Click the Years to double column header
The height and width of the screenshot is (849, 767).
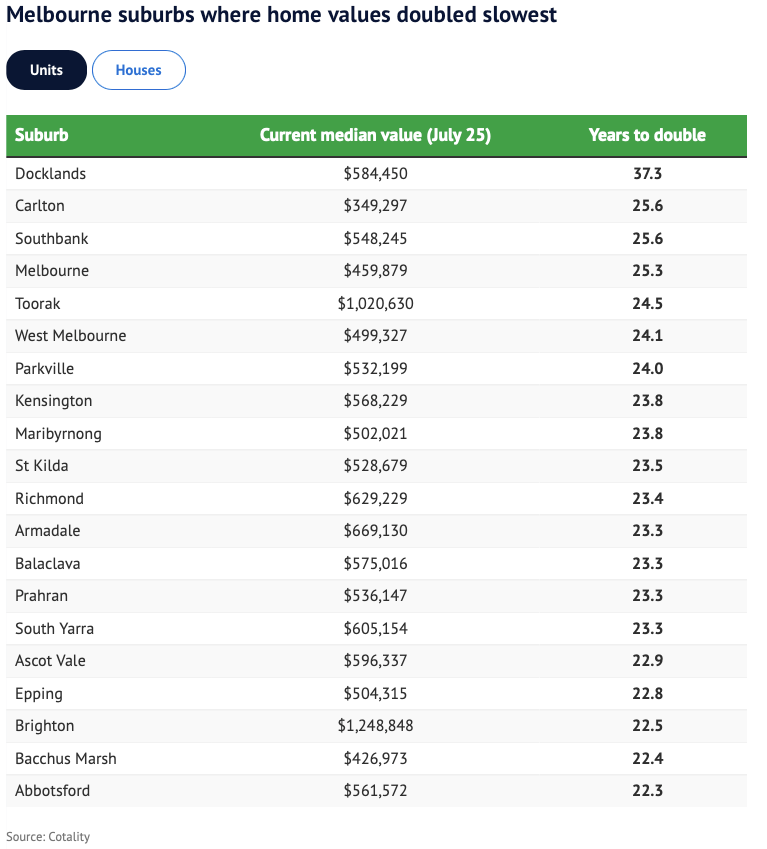[647, 135]
